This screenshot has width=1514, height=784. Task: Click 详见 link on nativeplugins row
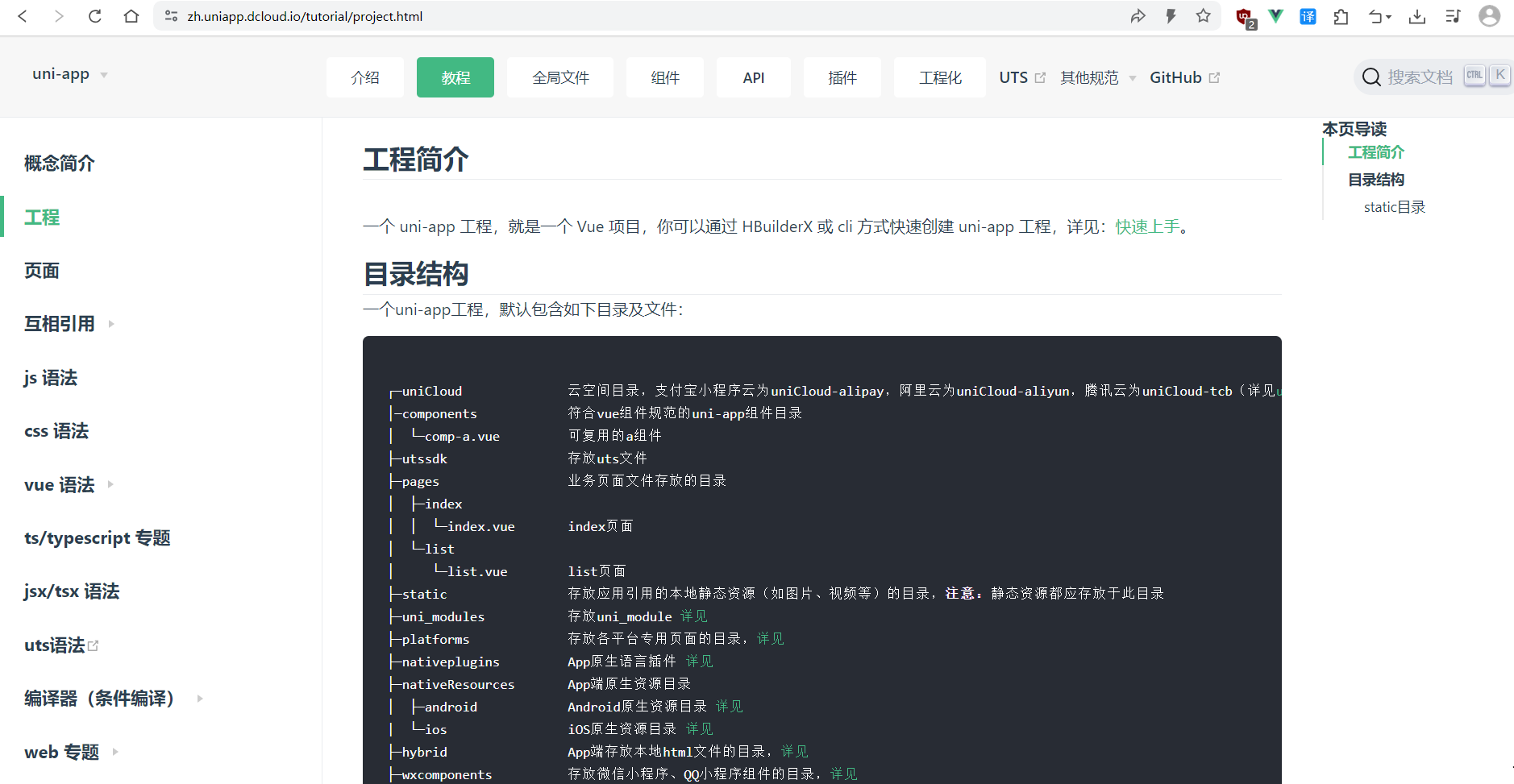click(x=699, y=662)
